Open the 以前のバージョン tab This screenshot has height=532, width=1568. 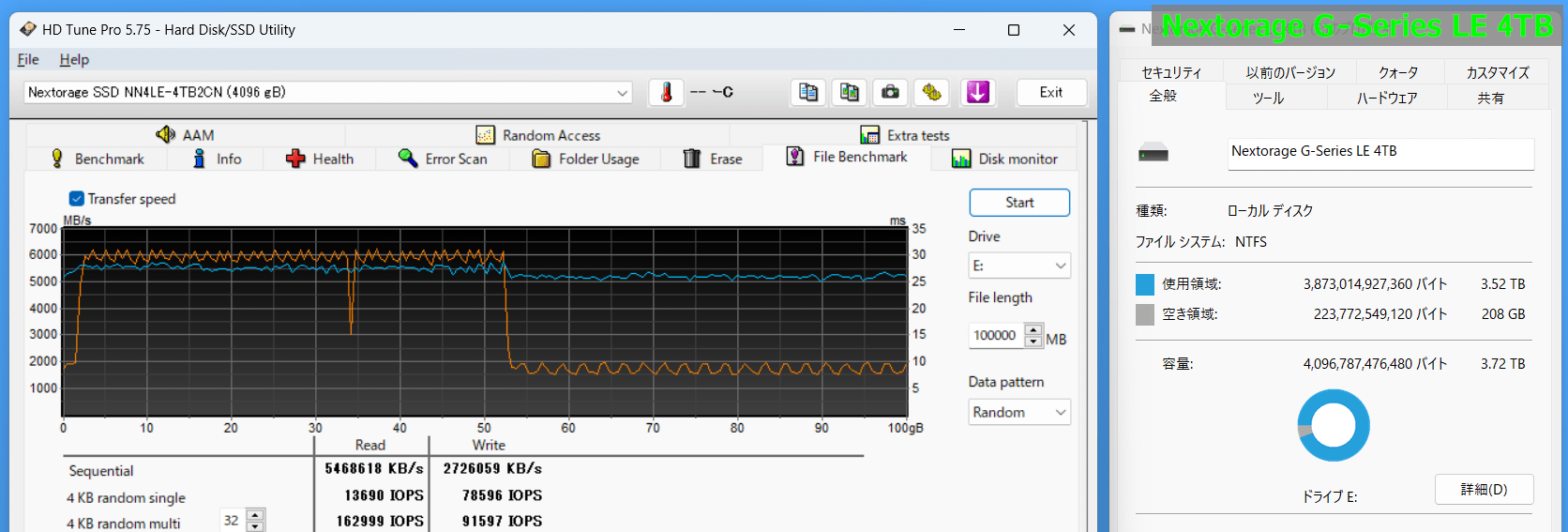(x=1290, y=72)
